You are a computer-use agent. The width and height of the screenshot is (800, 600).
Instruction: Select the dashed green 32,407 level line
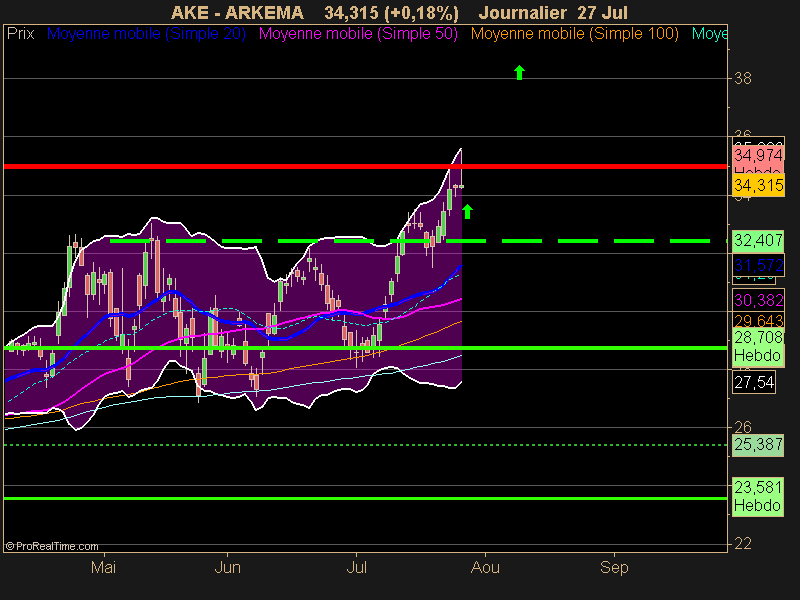tap(418, 241)
